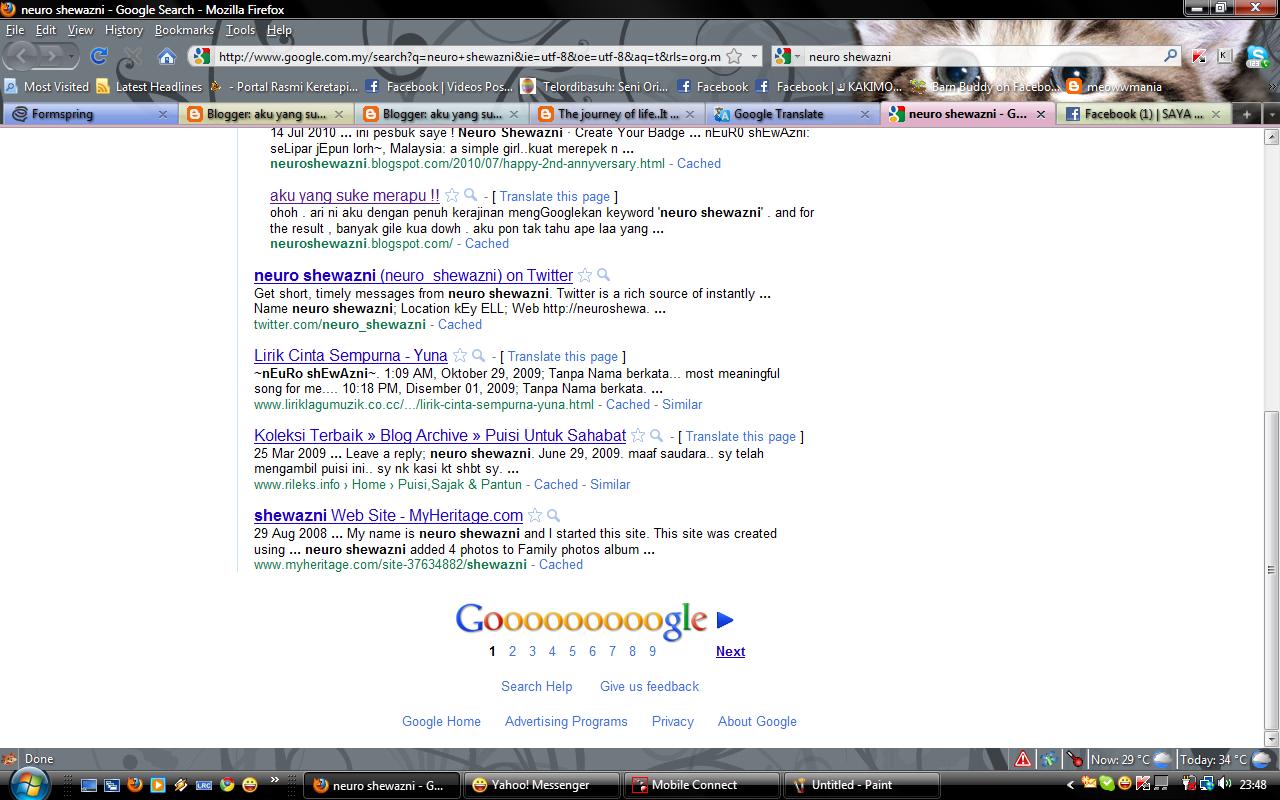Click the Show Desktop quick launch icon
The image size is (1280, 800).
pyautogui.click(x=89, y=785)
